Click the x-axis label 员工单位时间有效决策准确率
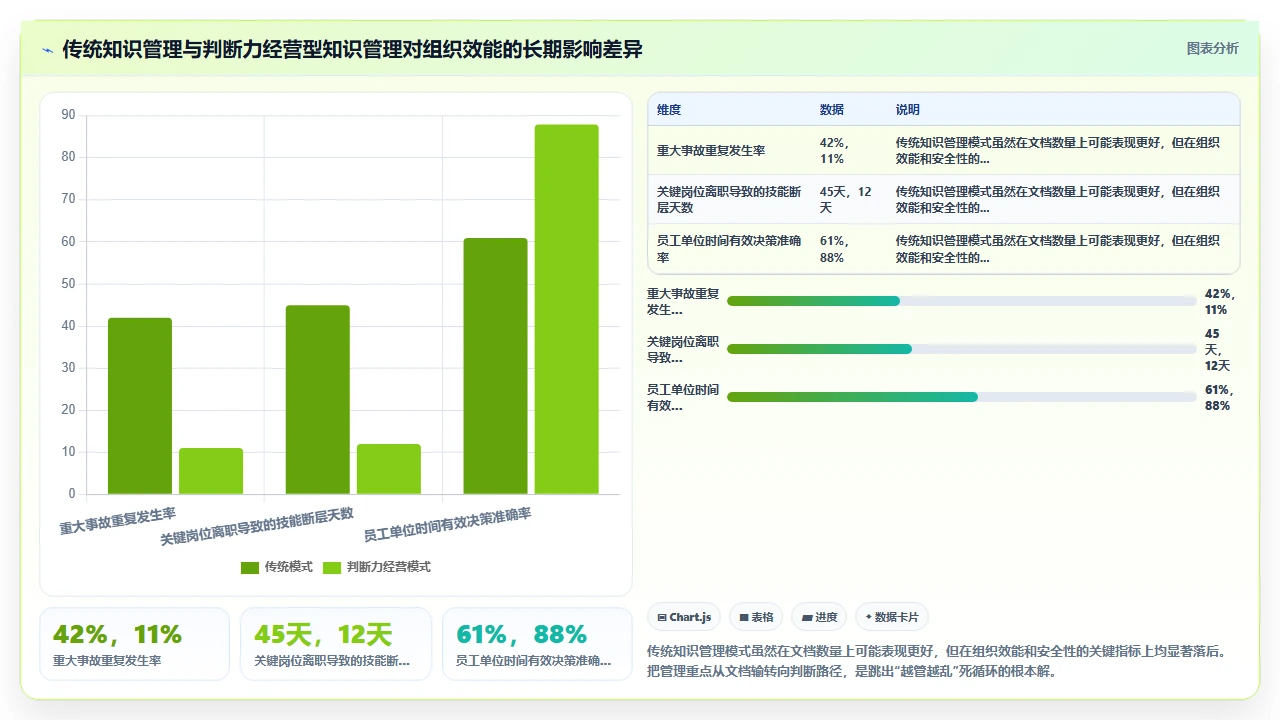The width and height of the screenshot is (1280, 720). coord(447,524)
